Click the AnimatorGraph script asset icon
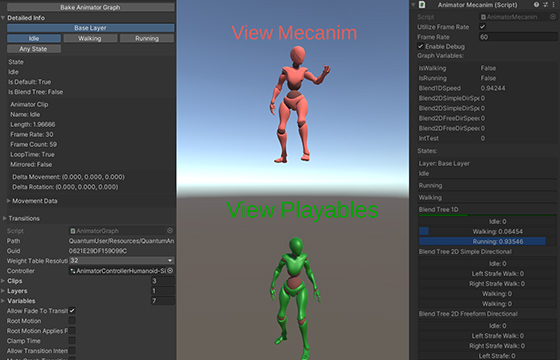 [73, 231]
